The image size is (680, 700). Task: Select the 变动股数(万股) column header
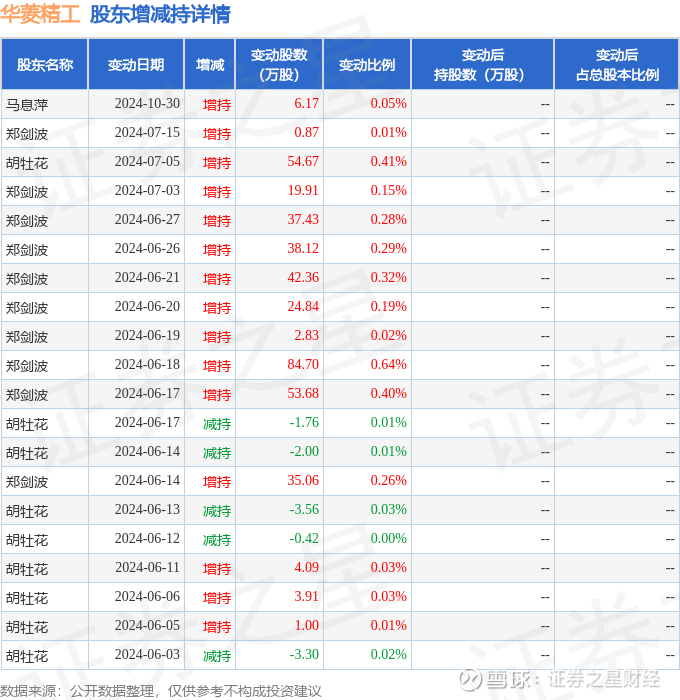(x=279, y=65)
